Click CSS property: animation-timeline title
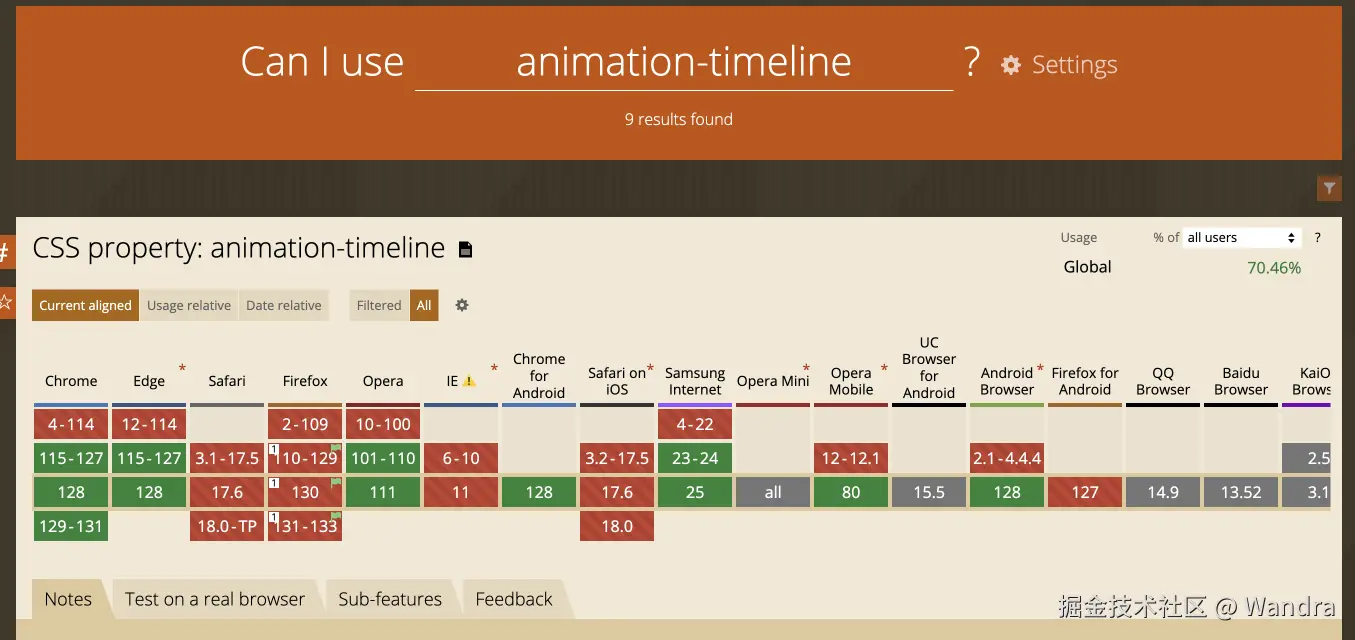This screenshot has height=640, width=1355. tap(239, 248)
